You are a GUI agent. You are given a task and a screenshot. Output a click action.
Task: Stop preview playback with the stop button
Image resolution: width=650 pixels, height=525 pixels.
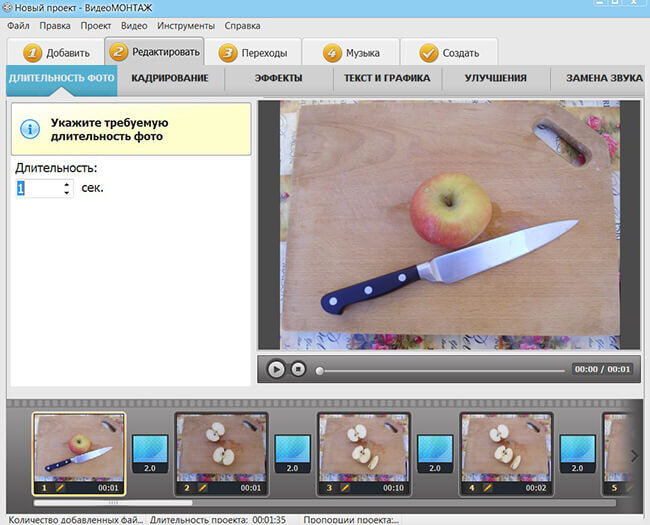pos(298,369)
